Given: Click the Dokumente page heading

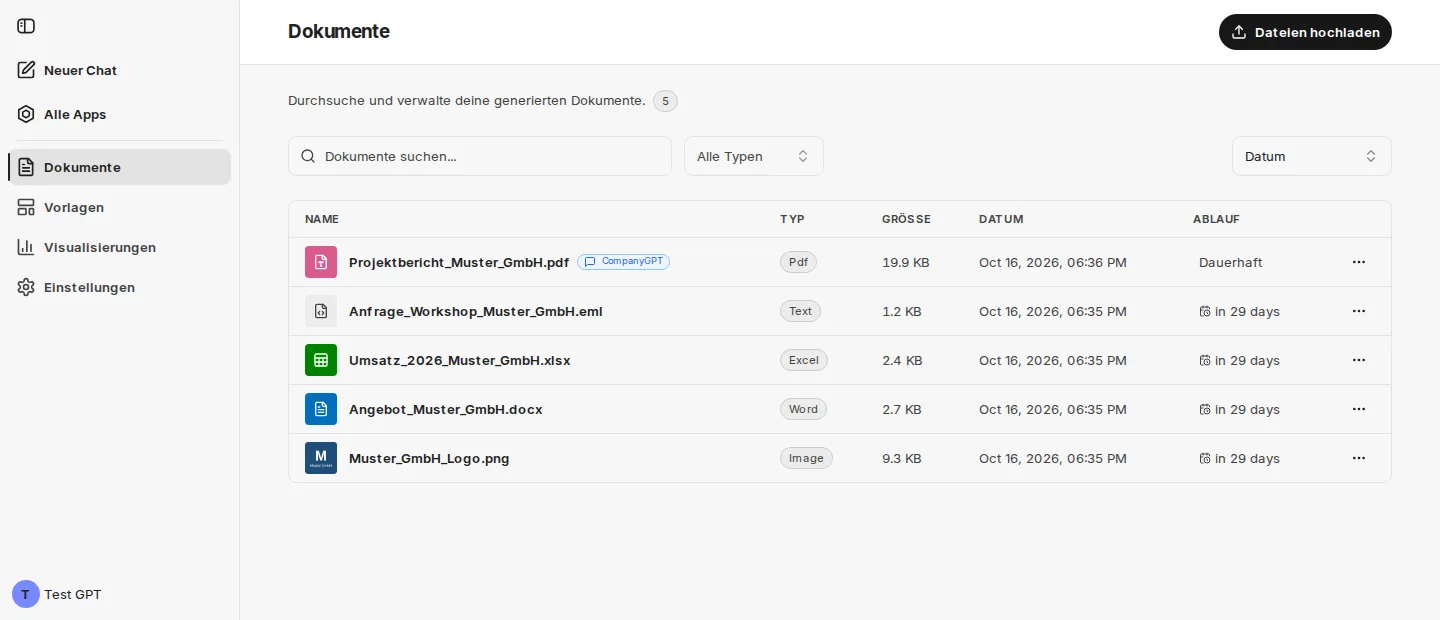Looking at the screenshot, I should tap(339, 31).
